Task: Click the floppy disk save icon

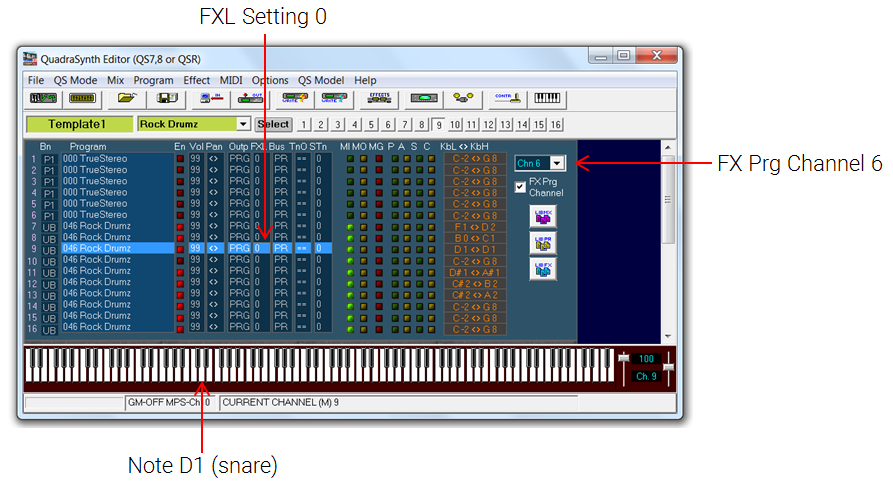Action: (167, 98)
